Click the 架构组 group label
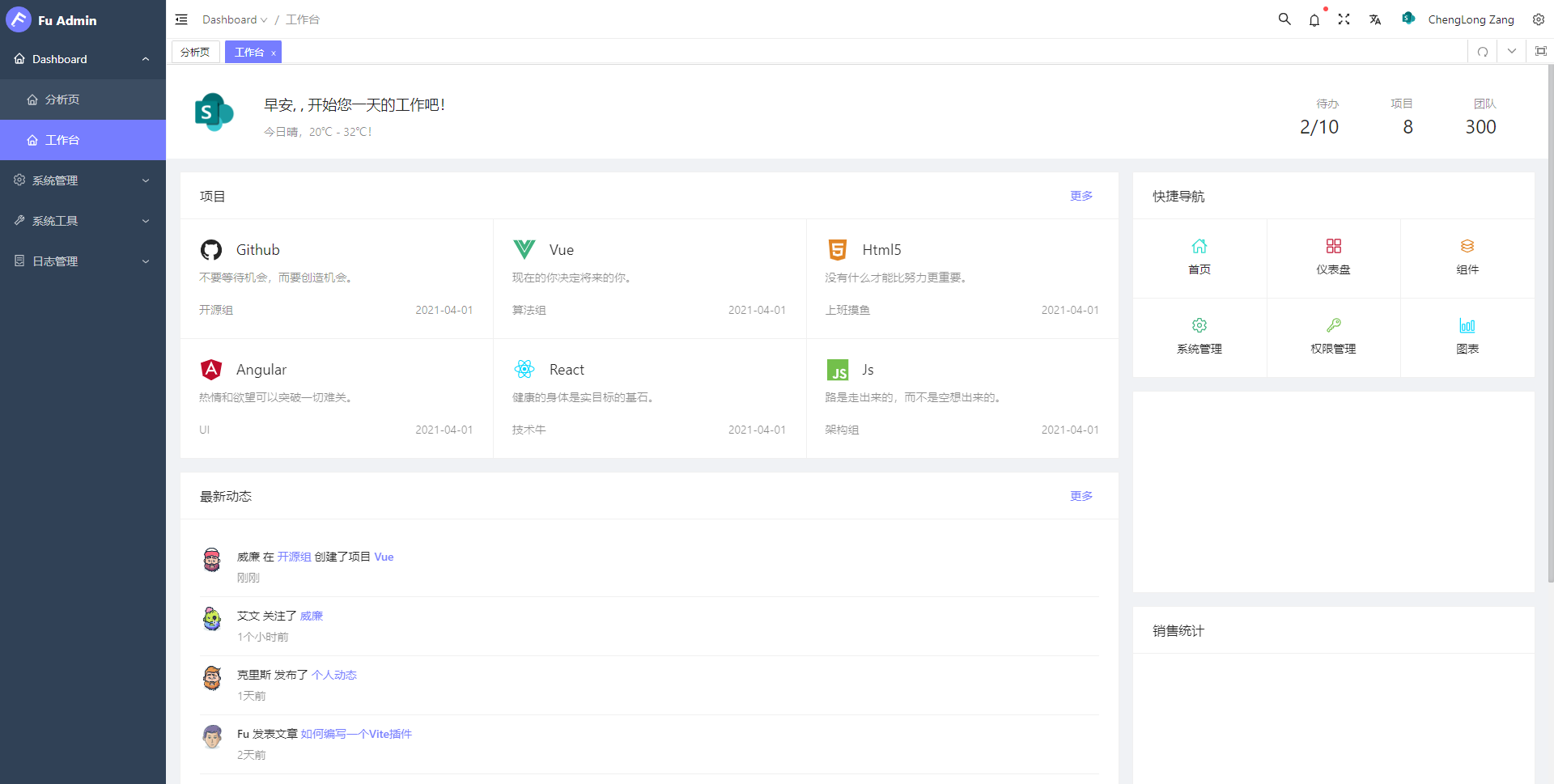The height and width of the screenshot is (784, 1554). (842, 430)
